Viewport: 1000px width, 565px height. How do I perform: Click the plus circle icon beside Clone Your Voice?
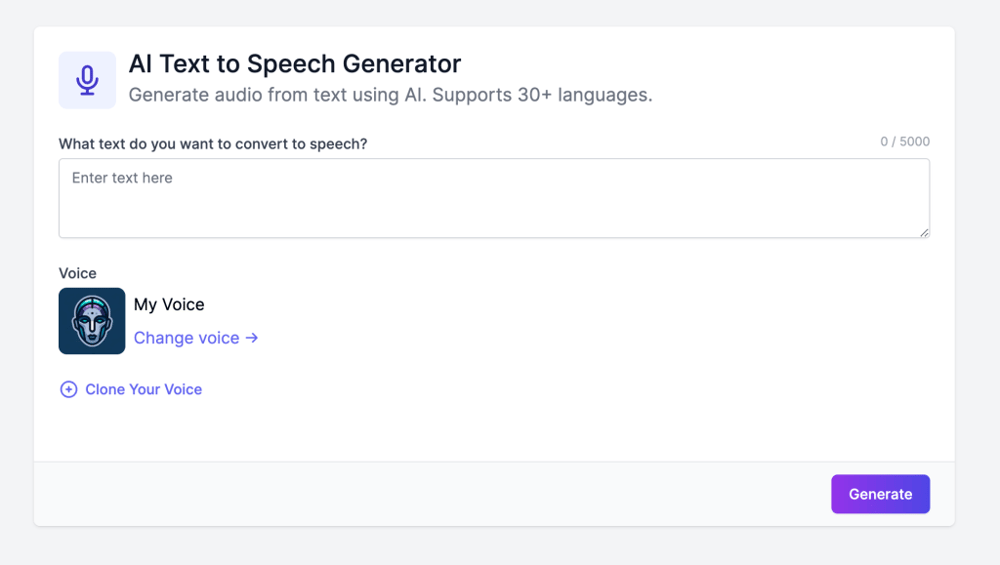click(69, 390)
